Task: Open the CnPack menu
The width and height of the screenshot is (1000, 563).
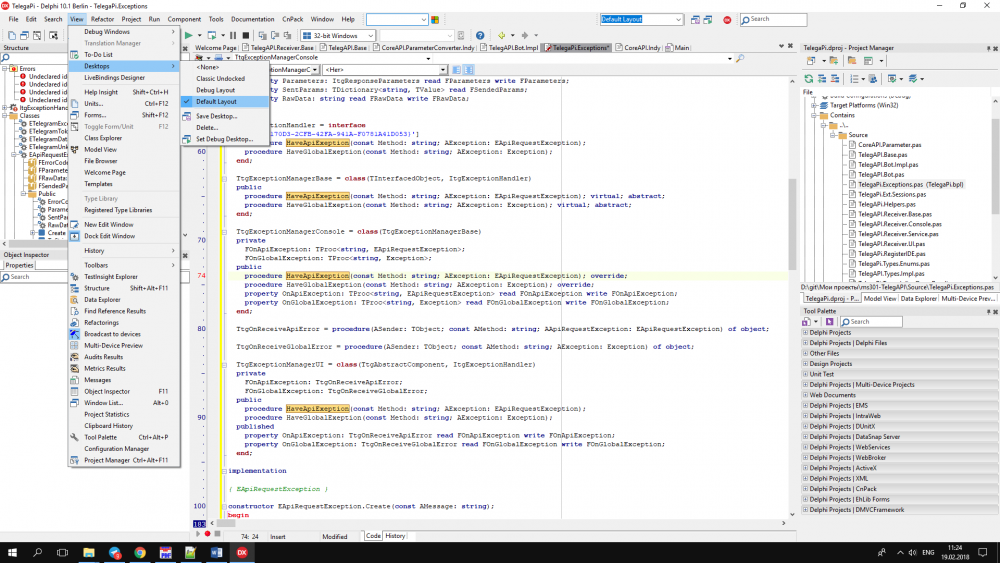Action: 293,19
